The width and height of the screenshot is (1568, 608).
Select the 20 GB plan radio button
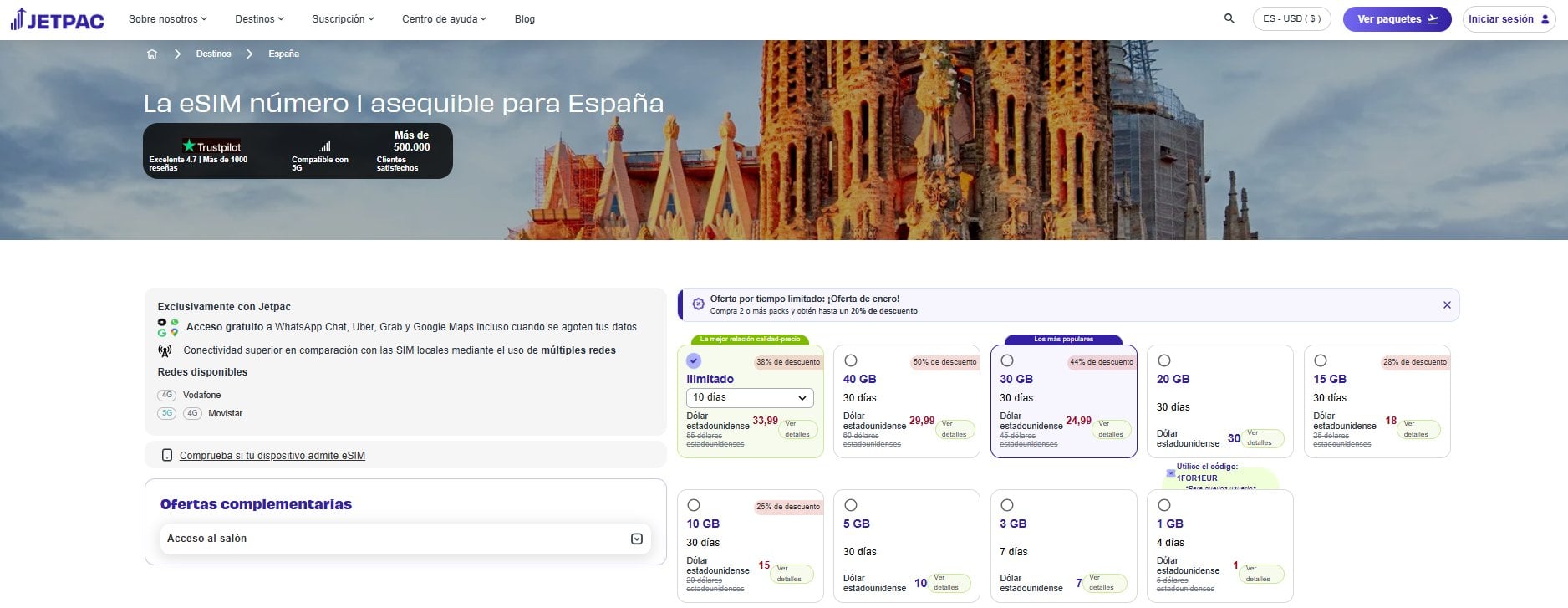coord(1164,360)
